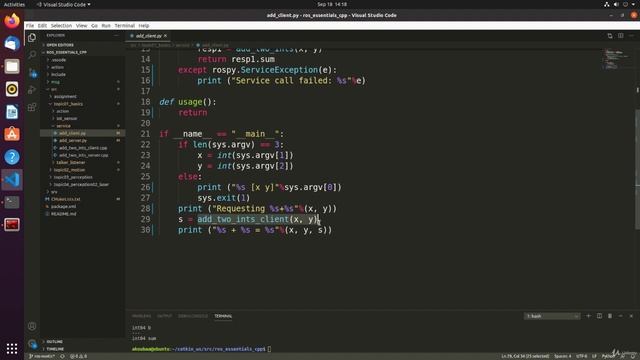Open the Extensions view
This screenshot has height=360, width=640.
point(32,107)
